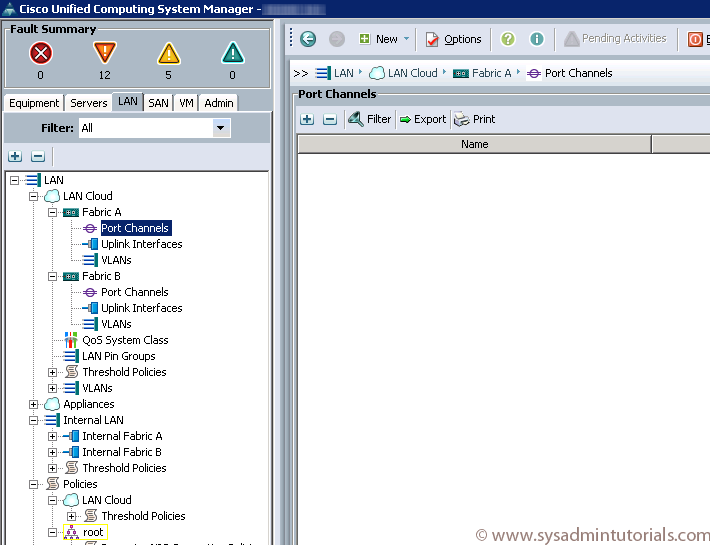Click the red Exit icon in toolbar
This screenshot has height=545, width=710.
click(695, 39)
